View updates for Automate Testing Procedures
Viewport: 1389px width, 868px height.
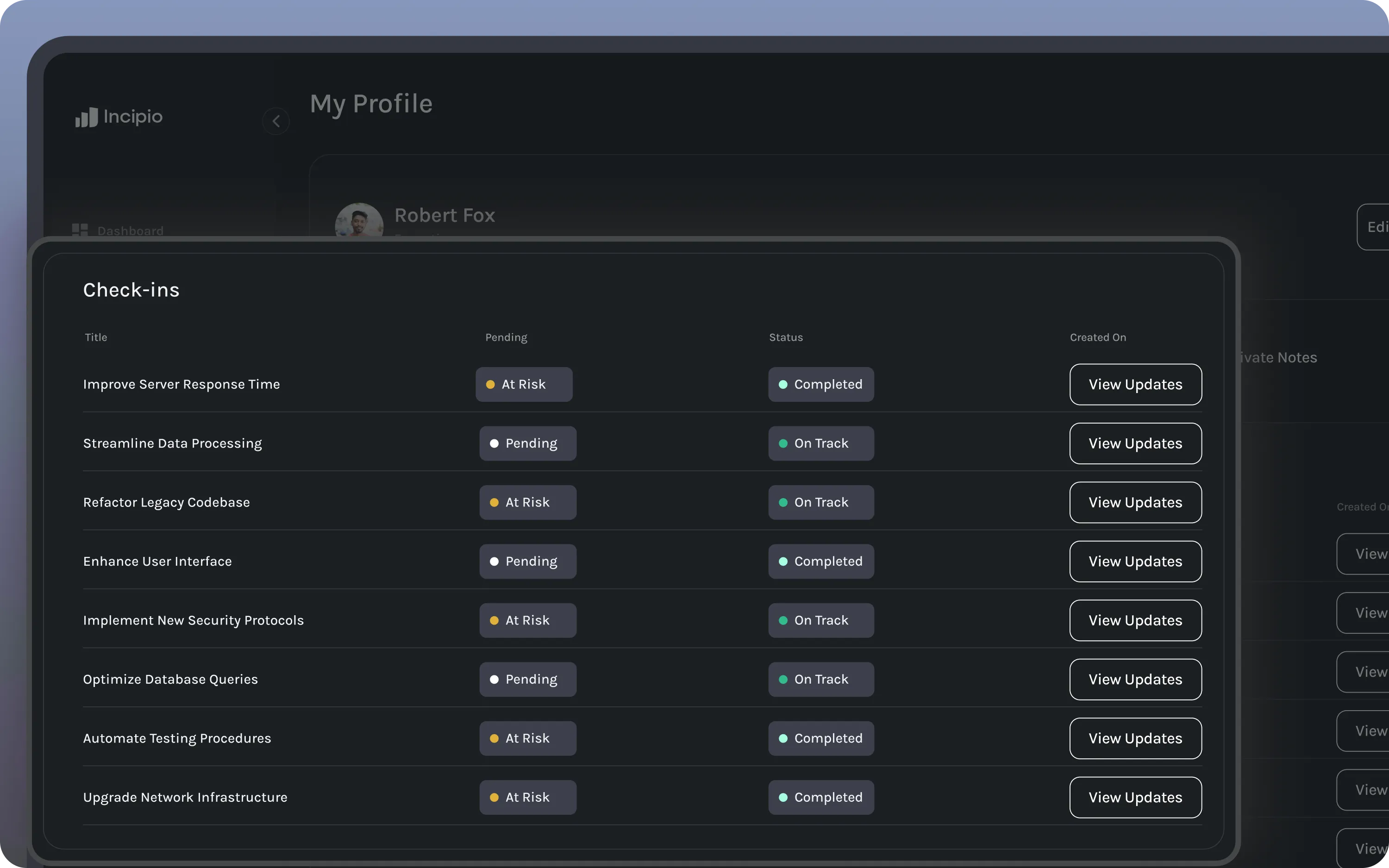tap(1135, 738)
